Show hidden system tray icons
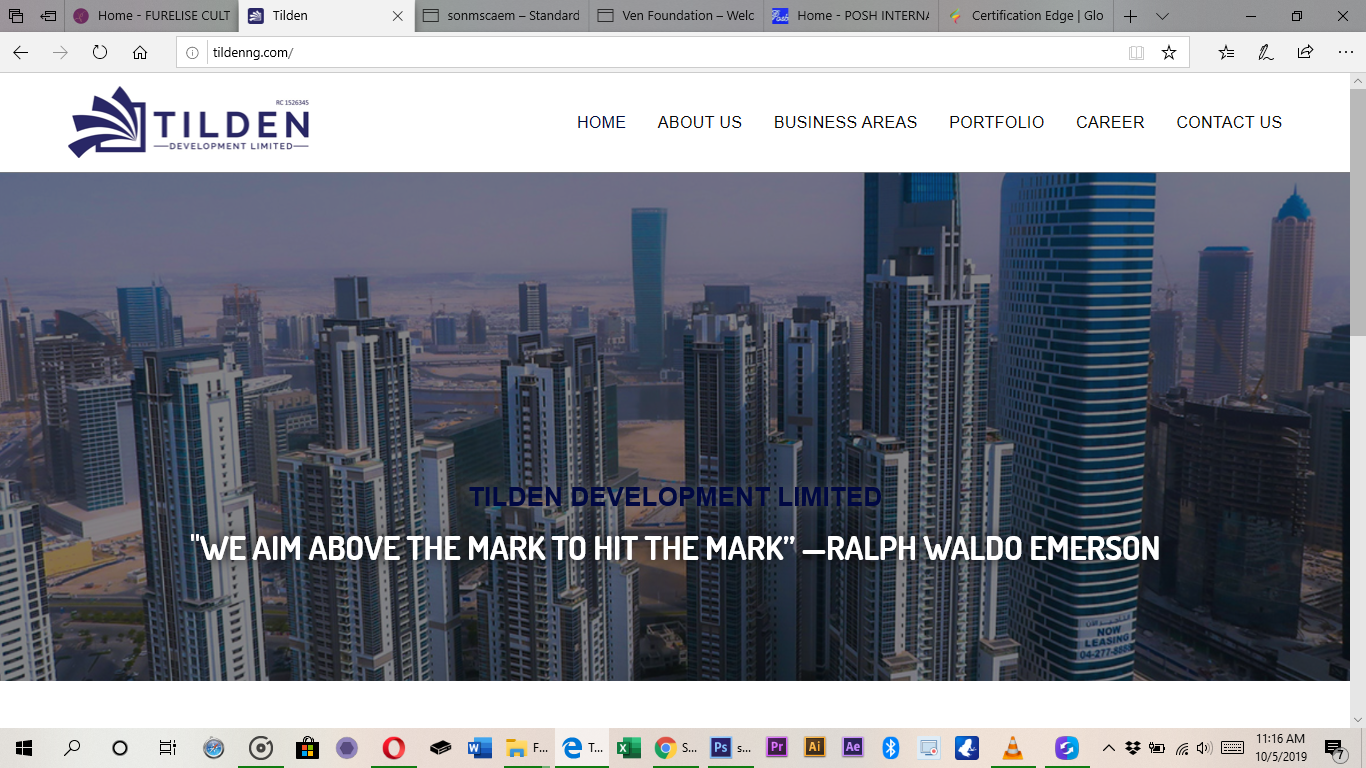1366x768 pixels. pyautogui.click(x=1109, y=748)
